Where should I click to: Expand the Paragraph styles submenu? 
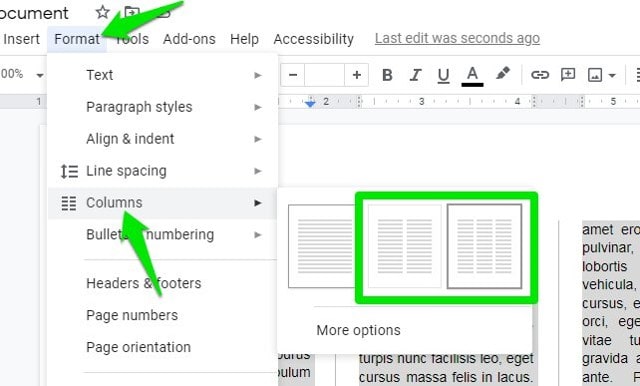pyautogui.click(x=162, y=107)
